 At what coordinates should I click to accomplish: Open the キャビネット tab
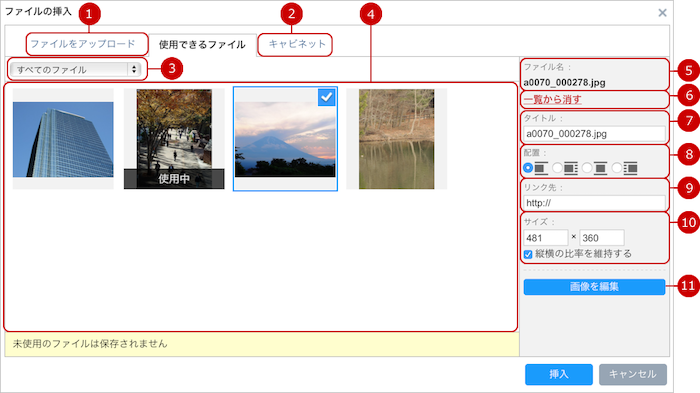(x=297, y=44)
